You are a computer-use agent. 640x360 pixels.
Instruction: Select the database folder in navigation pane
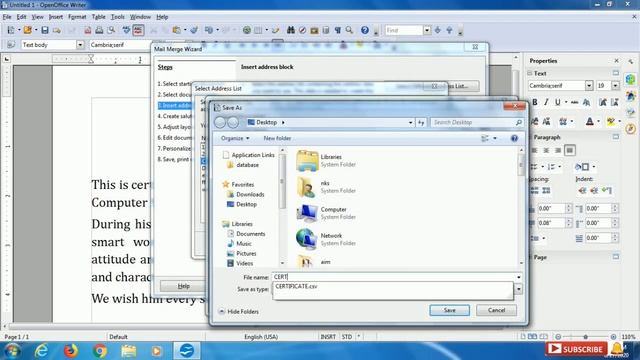click(243, 165)
